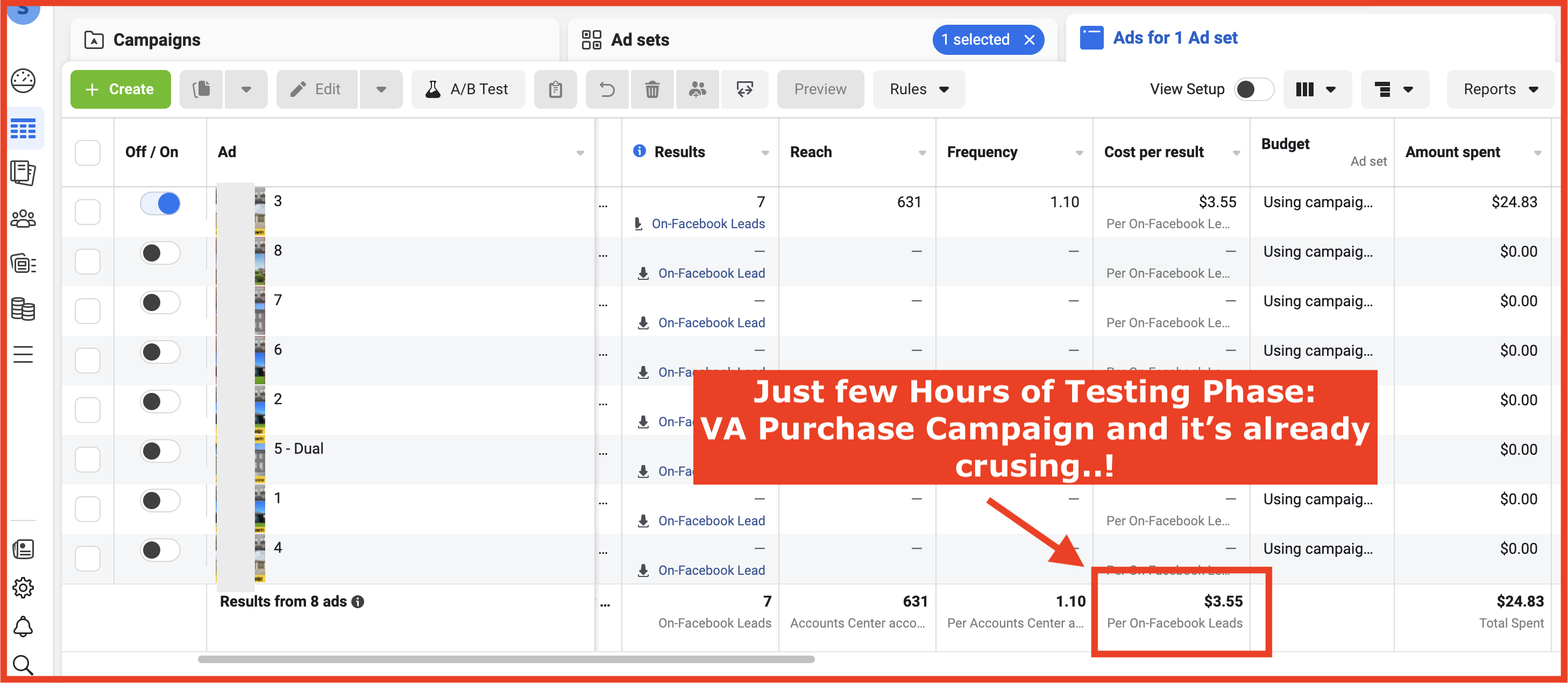Tick the checkbox for ad 8
This screenshot has height=683, width=1568.
click(x=88, y=261)
